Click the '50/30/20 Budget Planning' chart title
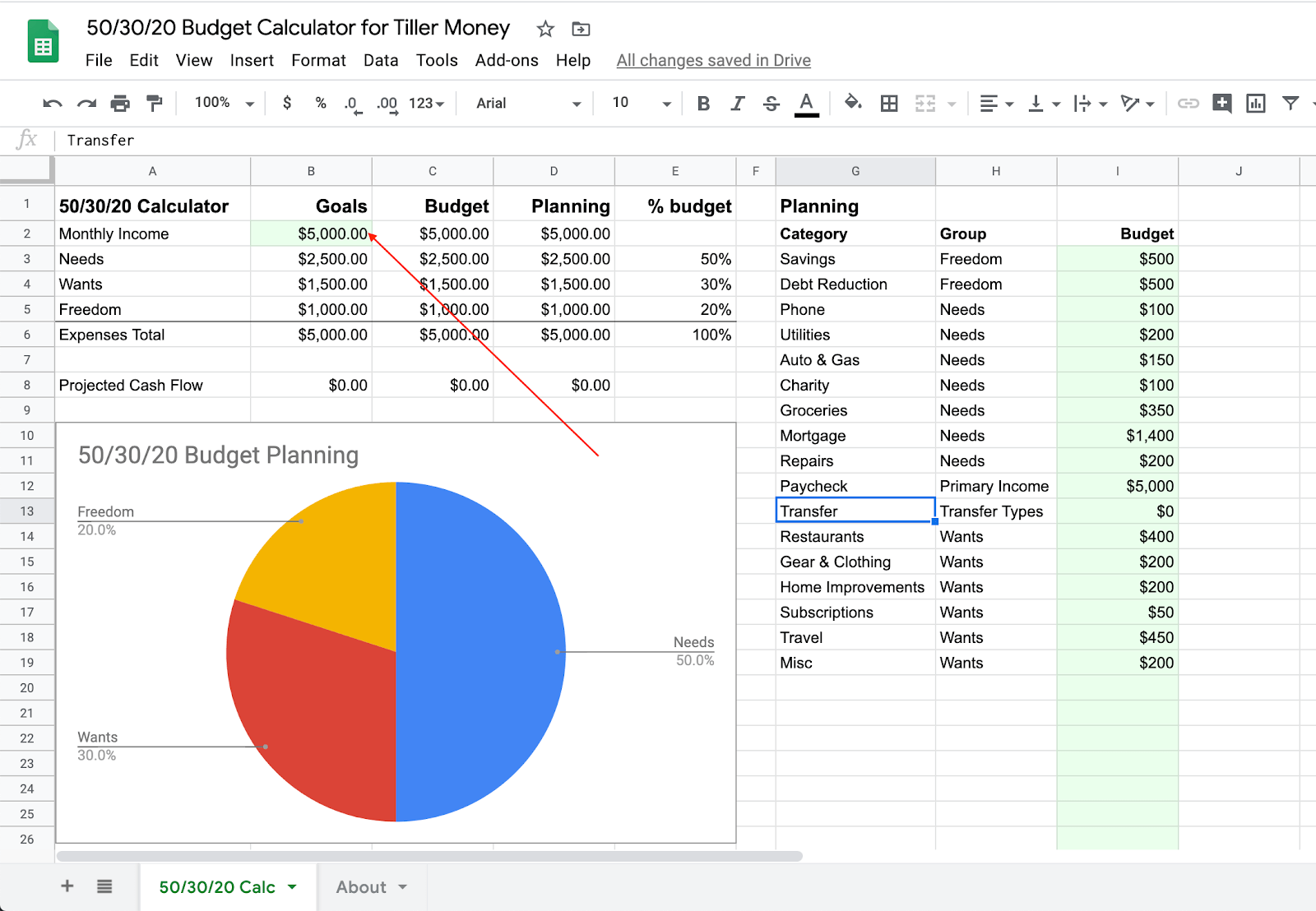Image resolution: width=1316 pixels, height=911 pixels. 218,455
